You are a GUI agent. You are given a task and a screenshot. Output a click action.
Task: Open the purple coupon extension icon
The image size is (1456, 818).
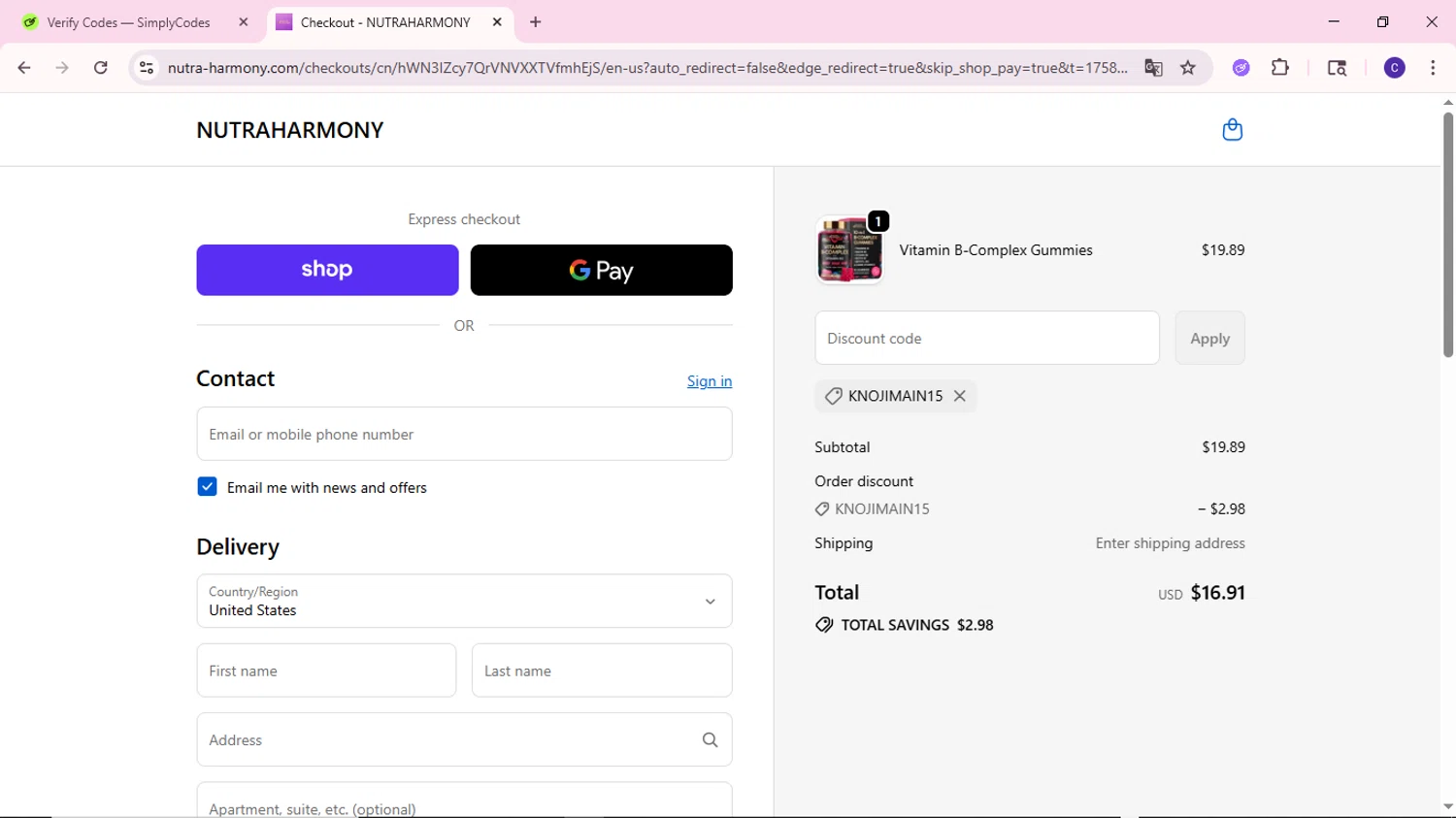tap(1241, 68)
